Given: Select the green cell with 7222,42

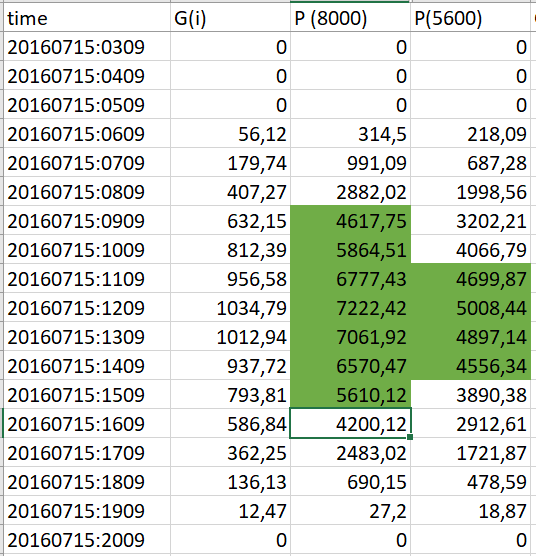Looking at the screenshot, I should (350, 307).
